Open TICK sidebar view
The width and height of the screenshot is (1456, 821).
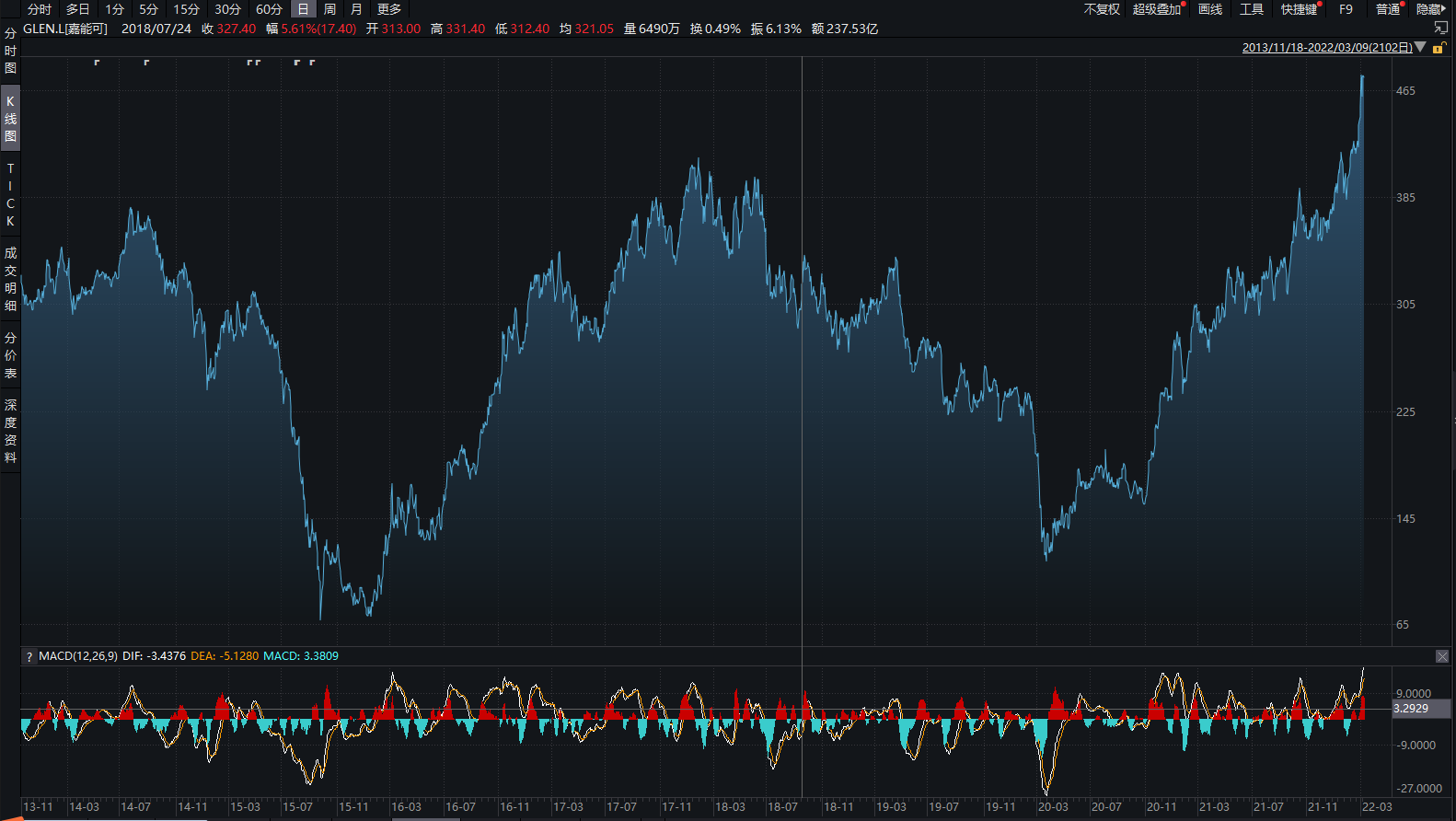pos(10,195)
